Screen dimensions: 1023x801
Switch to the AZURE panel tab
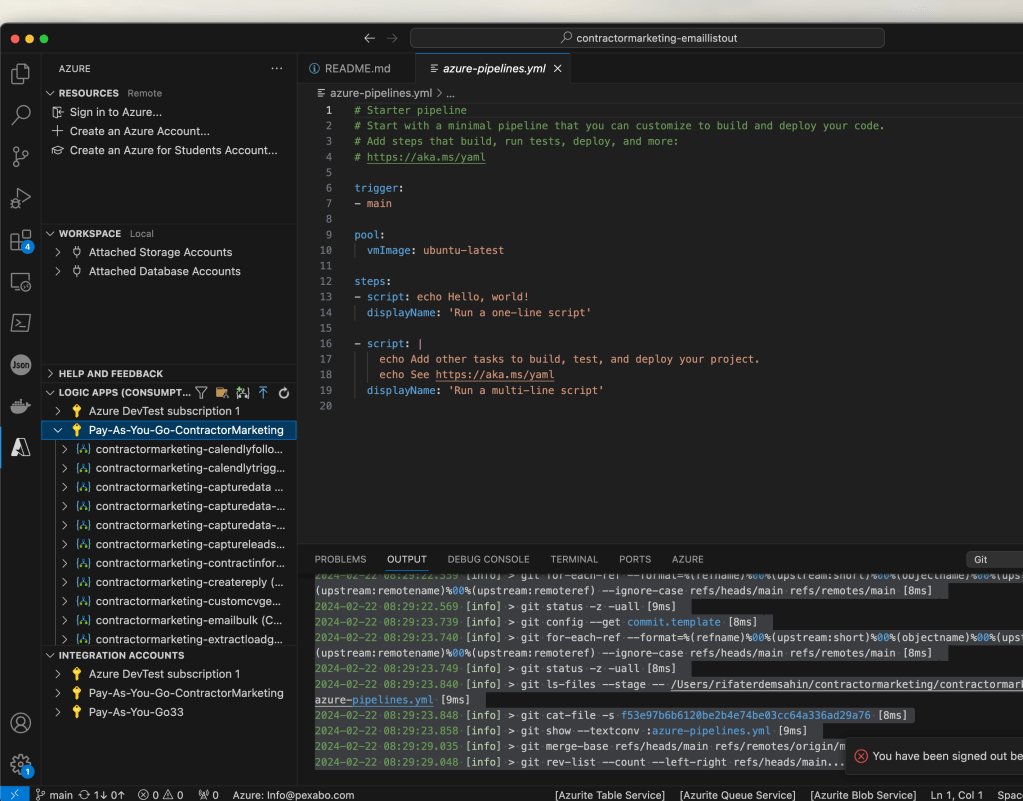point(688,560)
